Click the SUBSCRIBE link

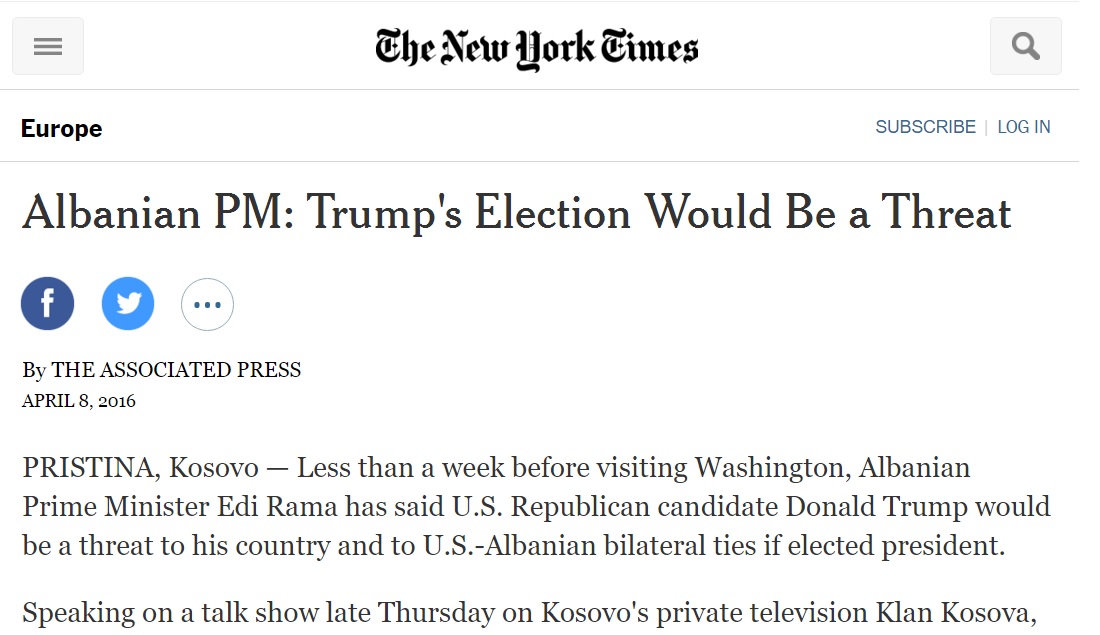tap(925, 127)
